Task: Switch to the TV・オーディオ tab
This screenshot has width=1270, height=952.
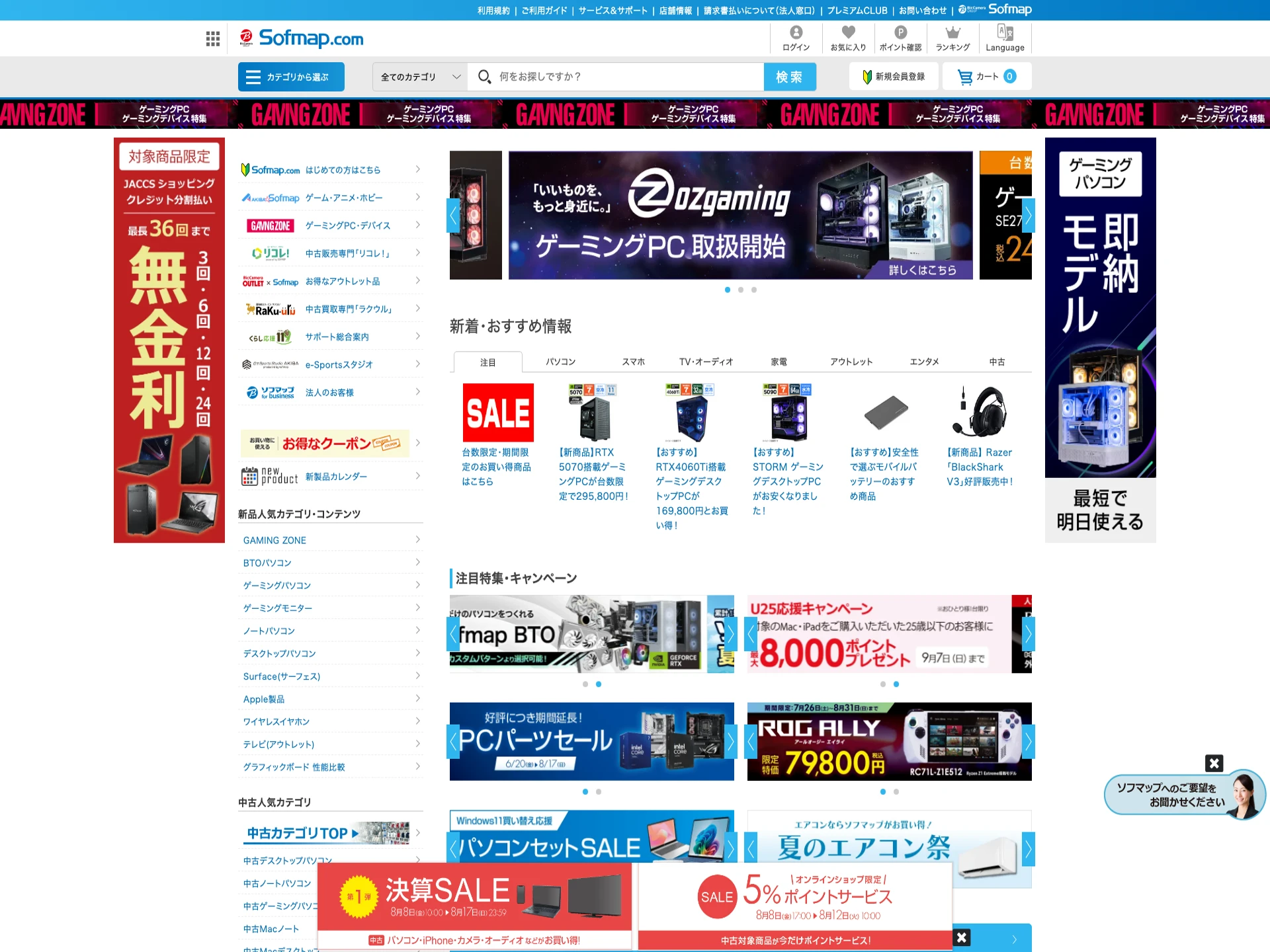Action: tap(706, 362)
